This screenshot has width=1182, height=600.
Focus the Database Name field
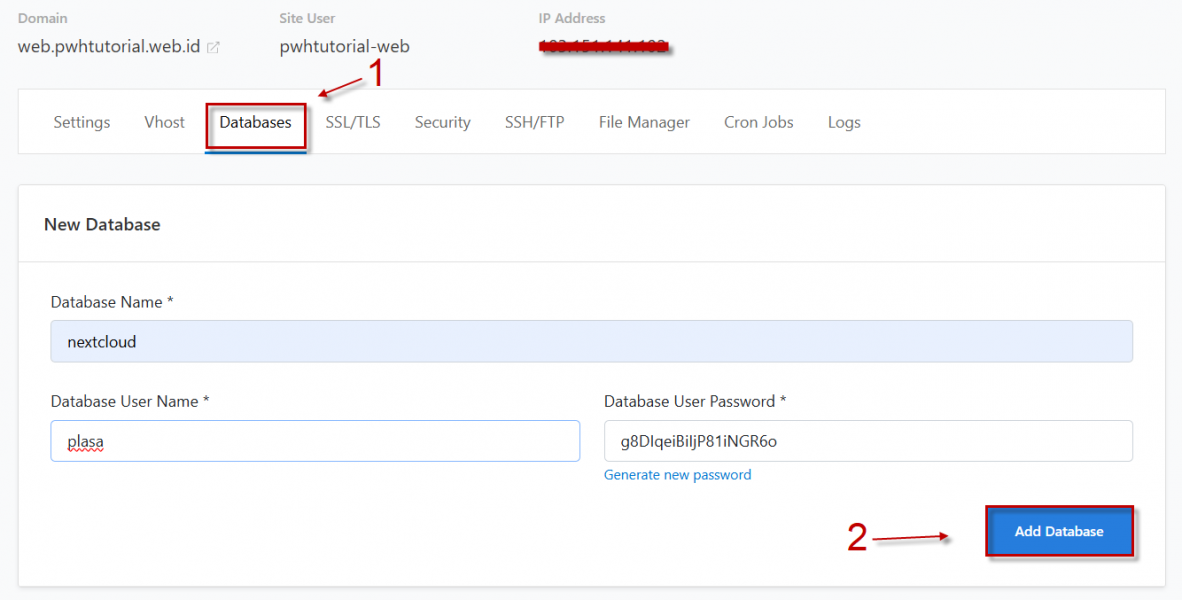(x=591, y=341)
